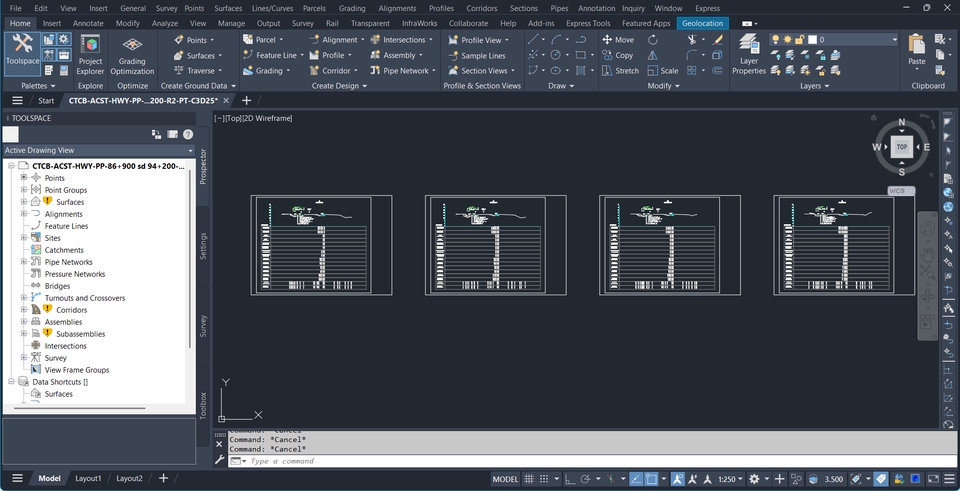960x491 pixels.
Task: Click the TOP face of the ViewCube
Action: click(x=901, y=147)
